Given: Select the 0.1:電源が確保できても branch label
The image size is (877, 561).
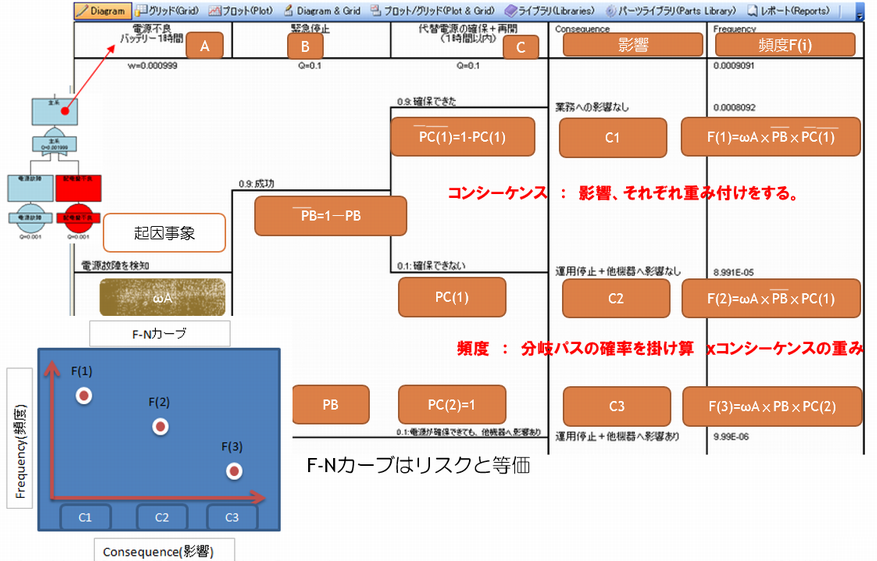Looking at the screenshot, I should 469,432.
